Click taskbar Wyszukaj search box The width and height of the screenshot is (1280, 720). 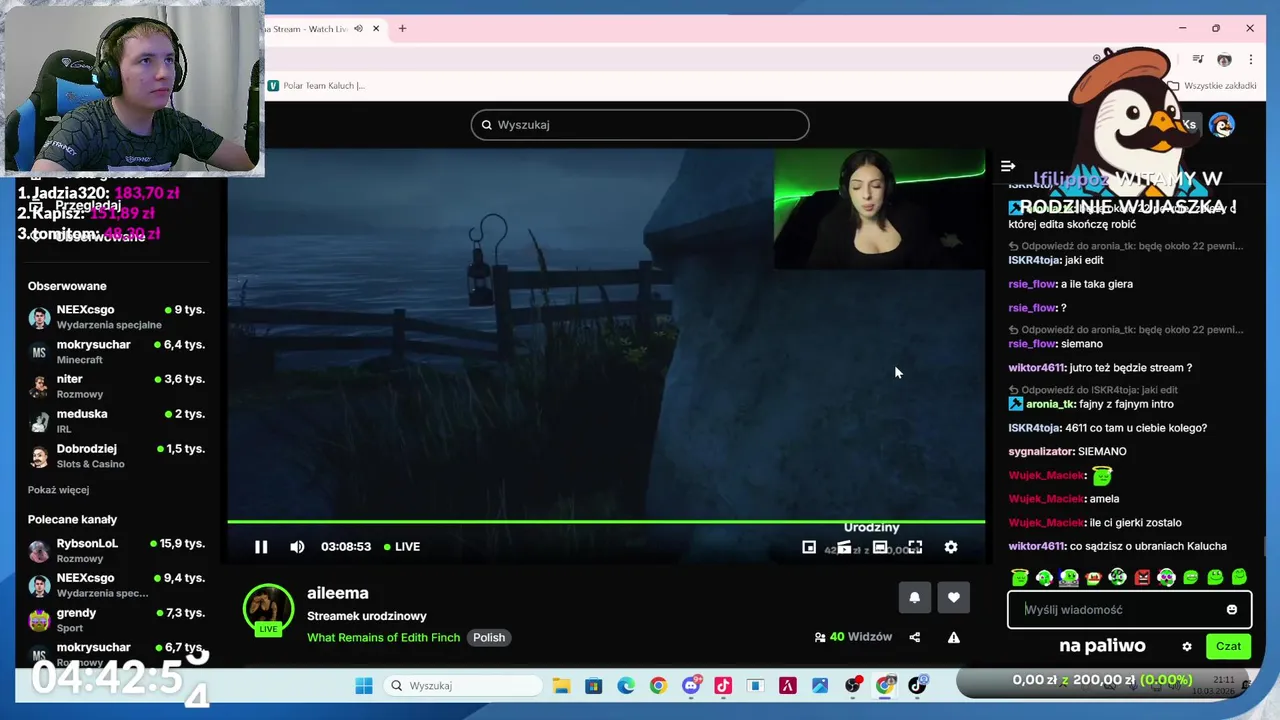(x=463, y=686)
